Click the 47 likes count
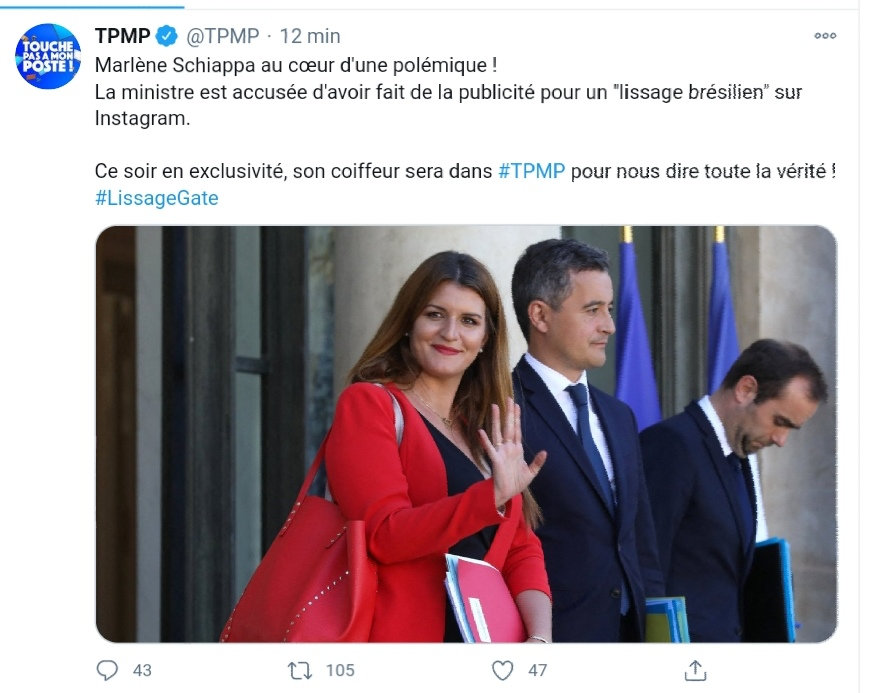The width and height of the screenshot is (870, 693). pos(537,670)
